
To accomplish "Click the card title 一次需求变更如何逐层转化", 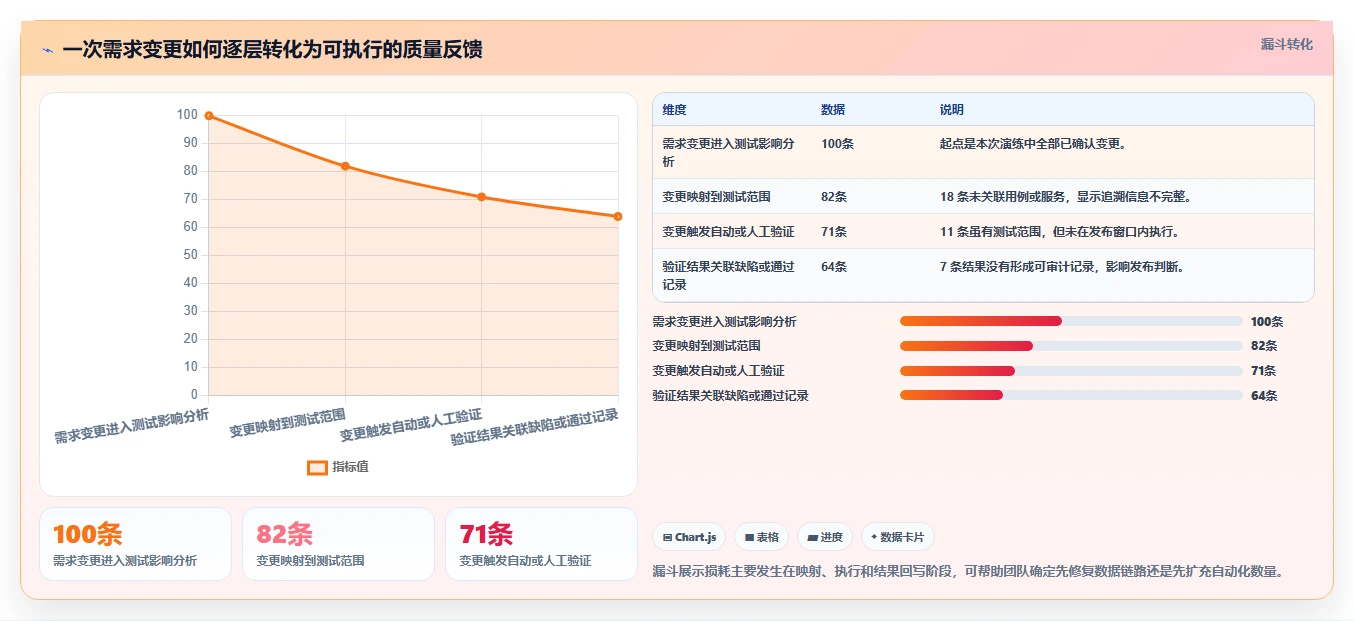I will pyautogui.click(x=272, y=49).
